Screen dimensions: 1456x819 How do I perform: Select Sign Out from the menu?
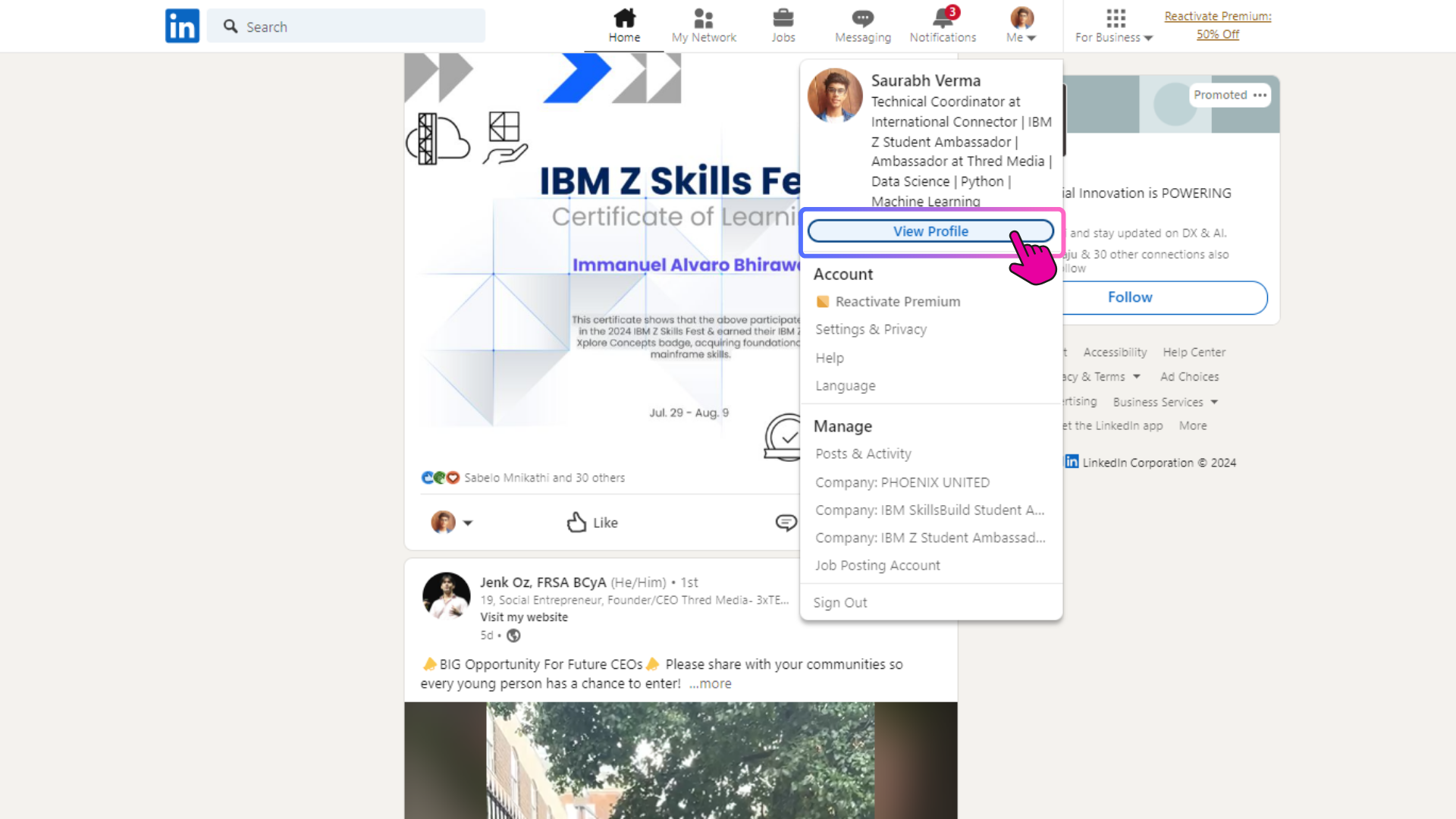click(x=840, y=602)
